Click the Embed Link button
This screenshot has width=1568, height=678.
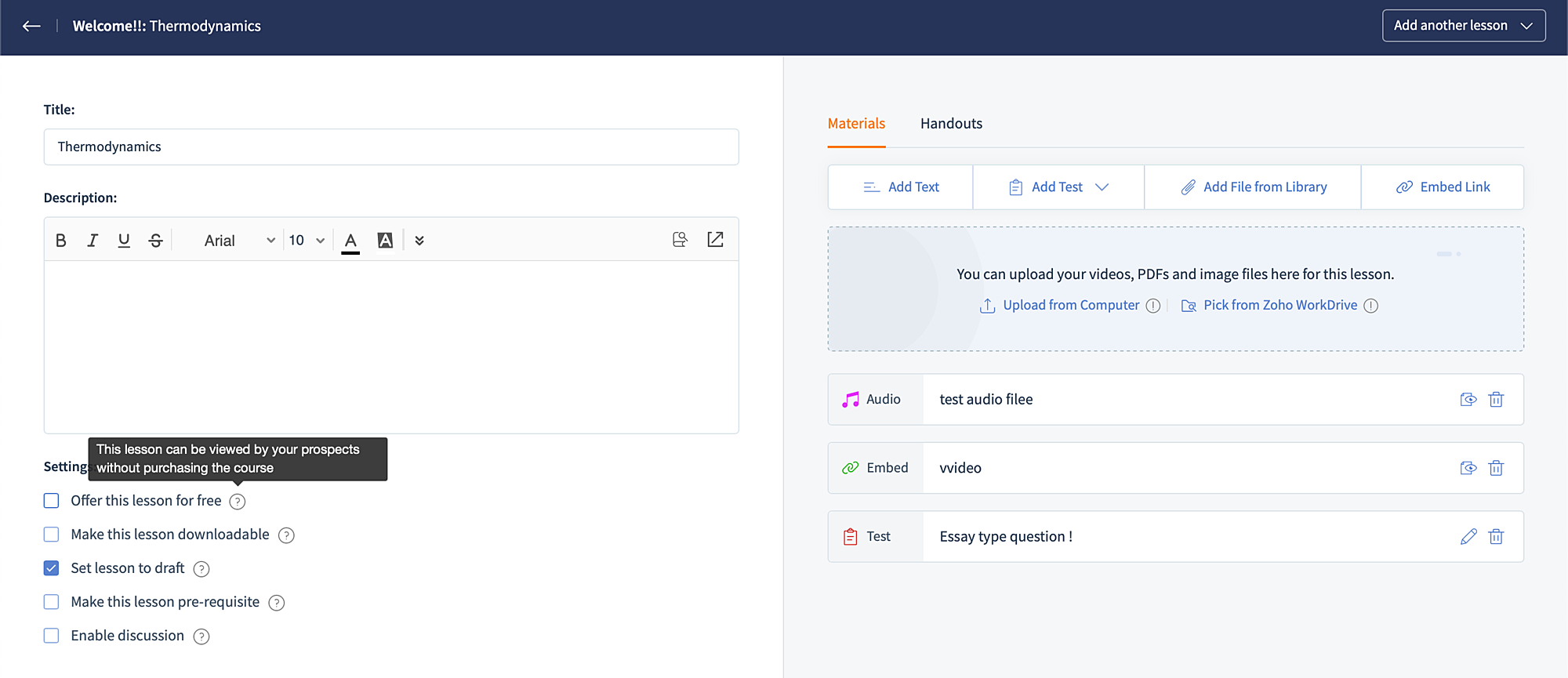pyautogui.click(x=1443, y=187)
